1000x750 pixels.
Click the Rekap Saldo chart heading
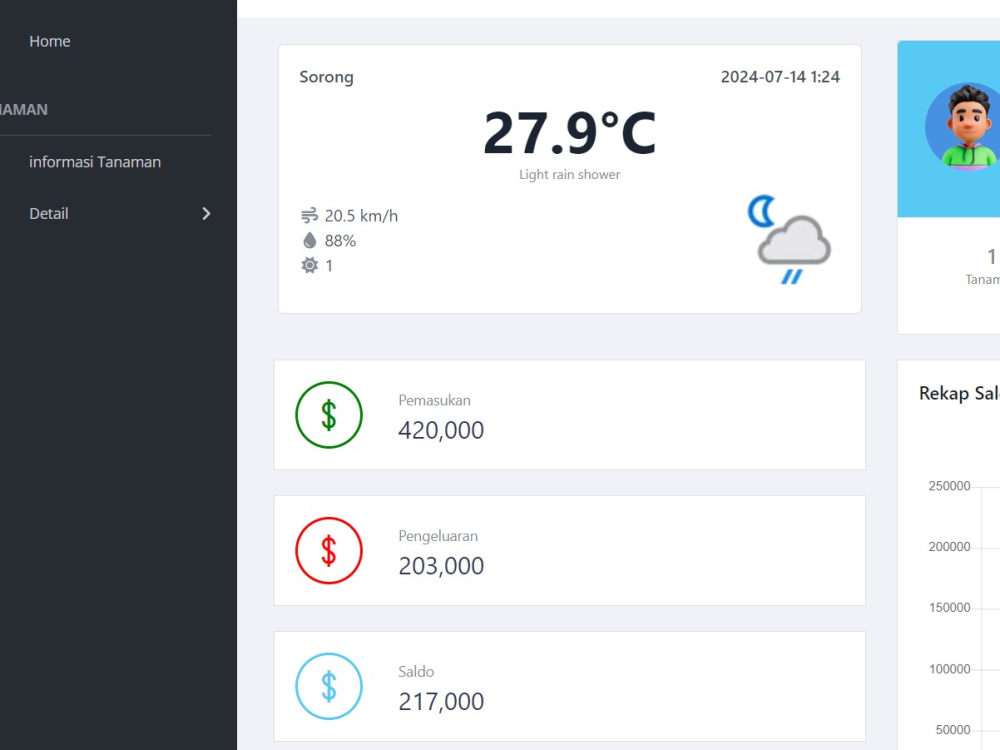point(959,393)
